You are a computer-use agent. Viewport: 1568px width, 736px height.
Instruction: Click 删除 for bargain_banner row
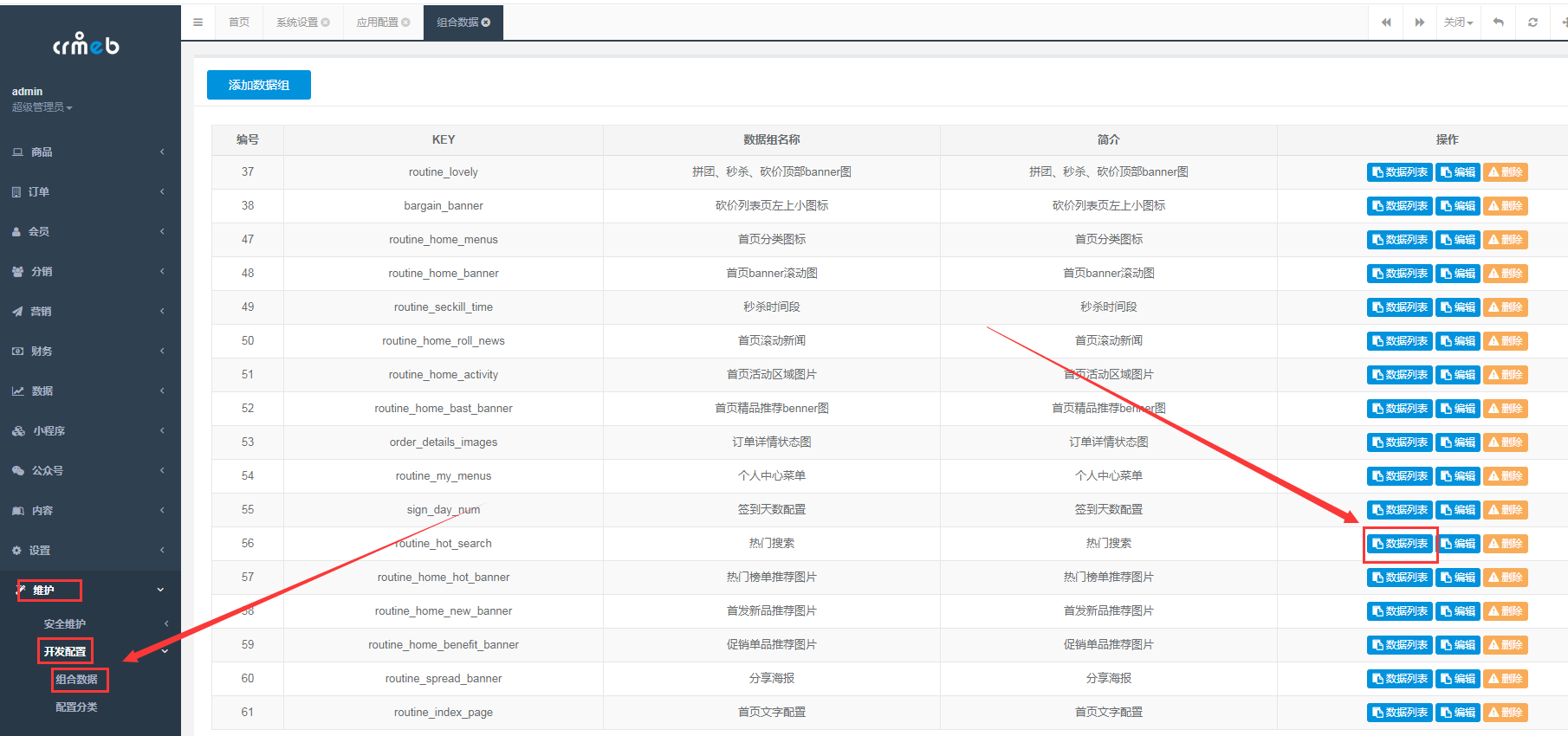point(1506,206)
